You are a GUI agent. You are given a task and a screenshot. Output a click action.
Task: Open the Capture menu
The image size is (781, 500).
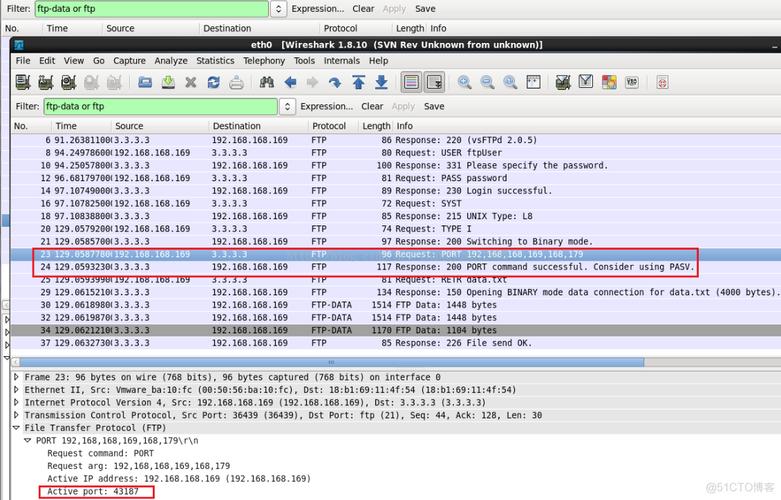(x=130, y=61)
